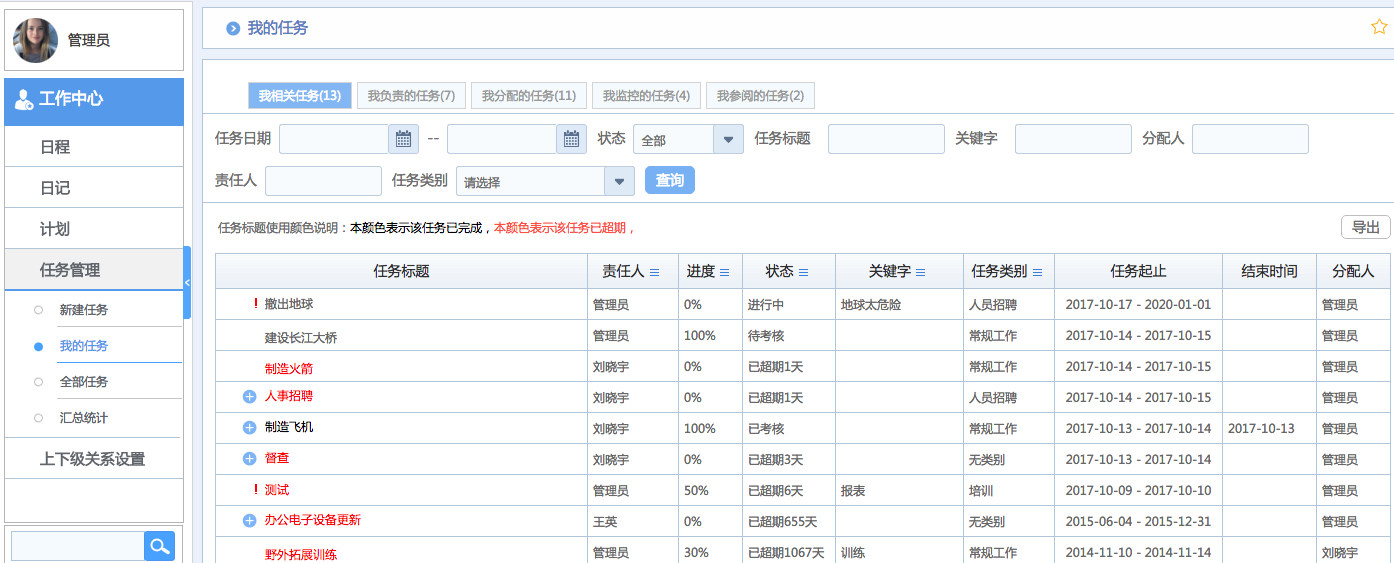The width and height of the screenshot is (1394, 563).
Task: Open the 进度 column filter menu
Action: 724,272
